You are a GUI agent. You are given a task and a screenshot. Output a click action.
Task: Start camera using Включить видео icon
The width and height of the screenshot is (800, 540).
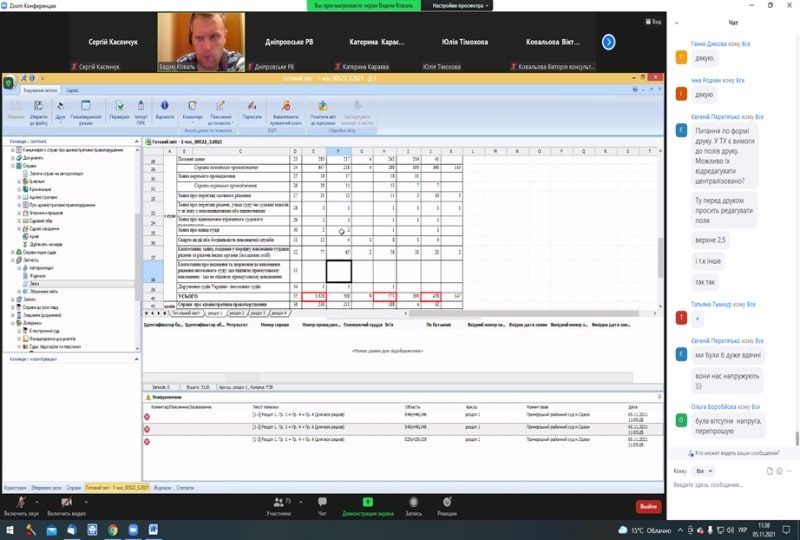(x=66, y=502)
